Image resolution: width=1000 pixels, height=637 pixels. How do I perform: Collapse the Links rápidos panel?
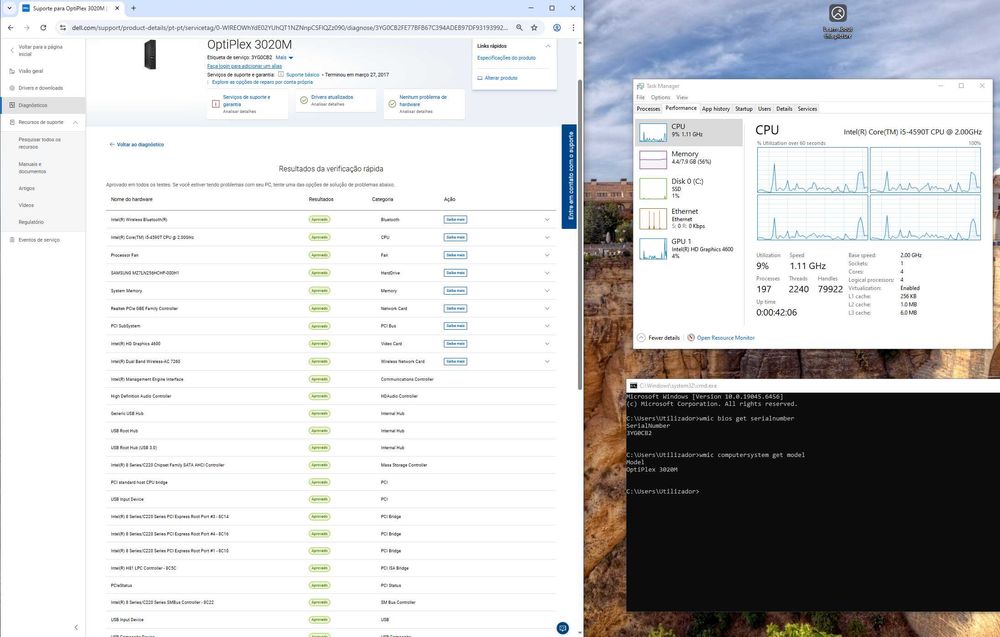[x=547, y=46]
